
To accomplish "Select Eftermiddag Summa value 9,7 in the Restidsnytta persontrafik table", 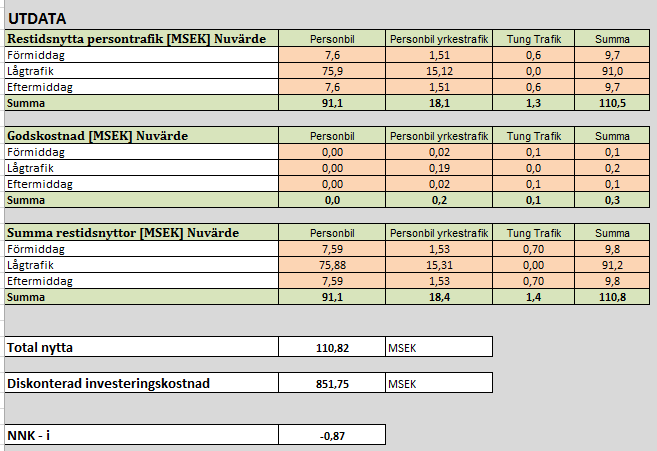I will coord(612,87).
